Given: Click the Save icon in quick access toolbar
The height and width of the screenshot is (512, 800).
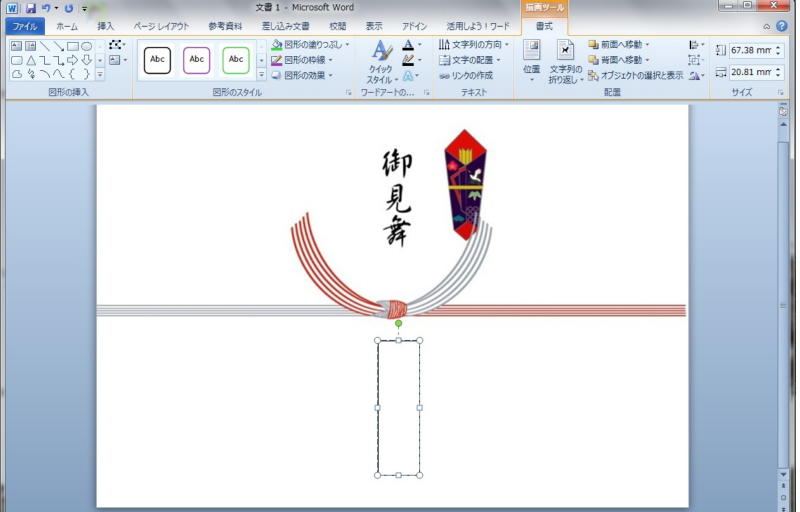Looking at the screenshot, I should pos(31,8).
